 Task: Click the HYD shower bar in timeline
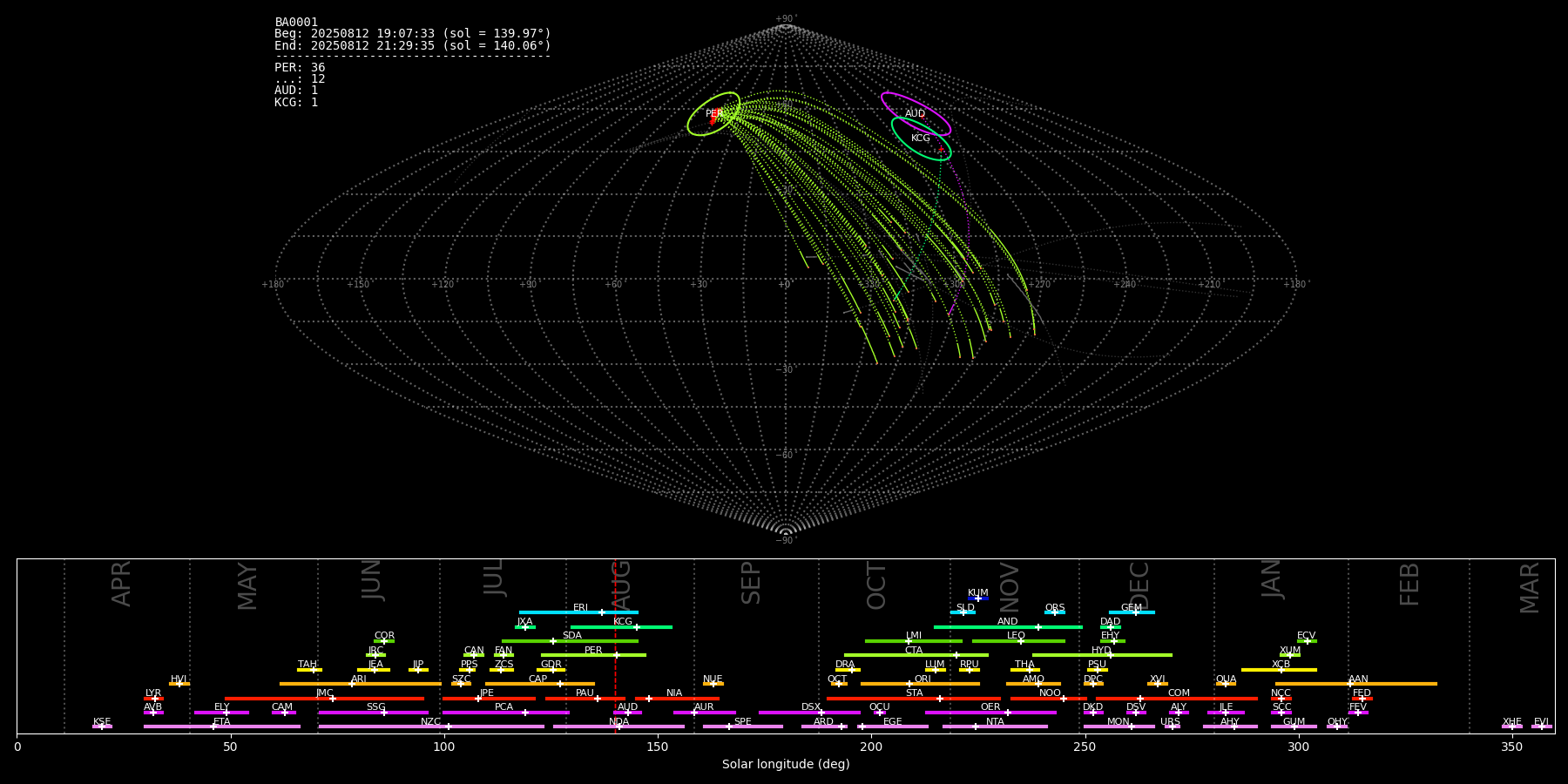tap(1102, 655)
